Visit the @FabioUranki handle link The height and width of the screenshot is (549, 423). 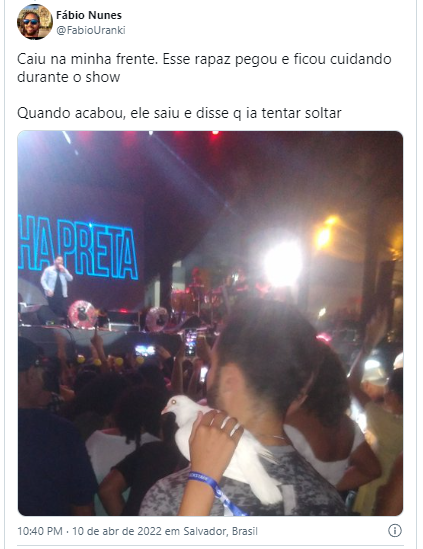(x=91, y=30)
